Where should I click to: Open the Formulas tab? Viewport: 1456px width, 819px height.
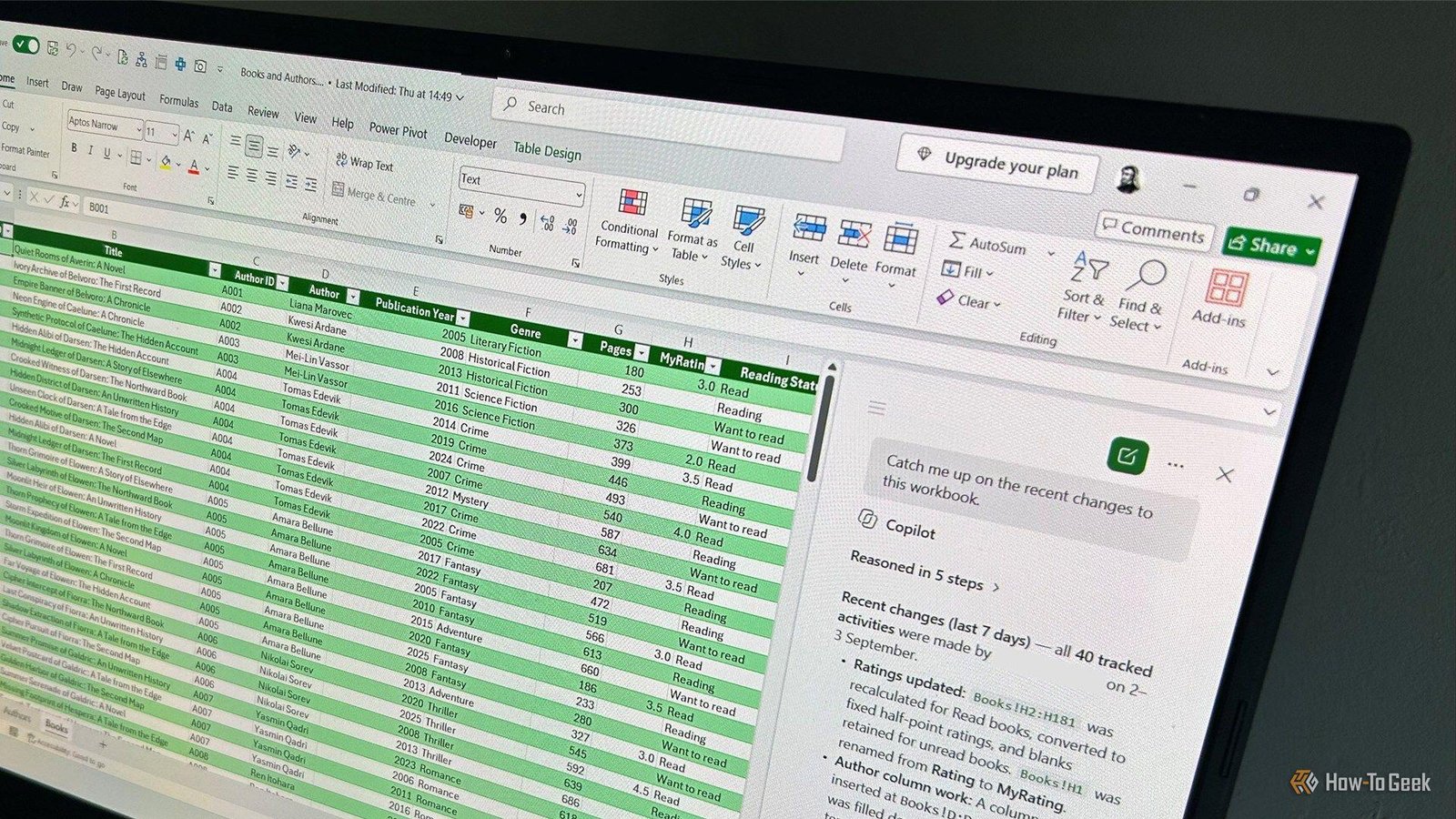[x=178, y=101]
